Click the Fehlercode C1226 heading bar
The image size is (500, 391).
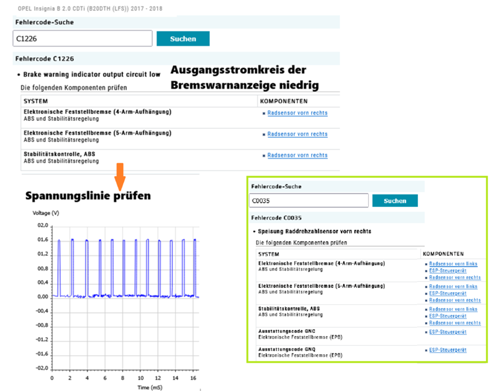(x=176, y=59)
